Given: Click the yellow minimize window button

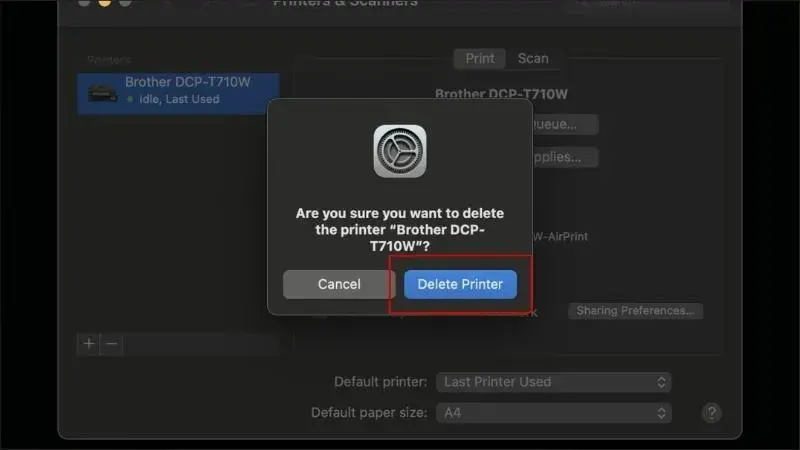Looking at the screenshot, I should (104, 3).
